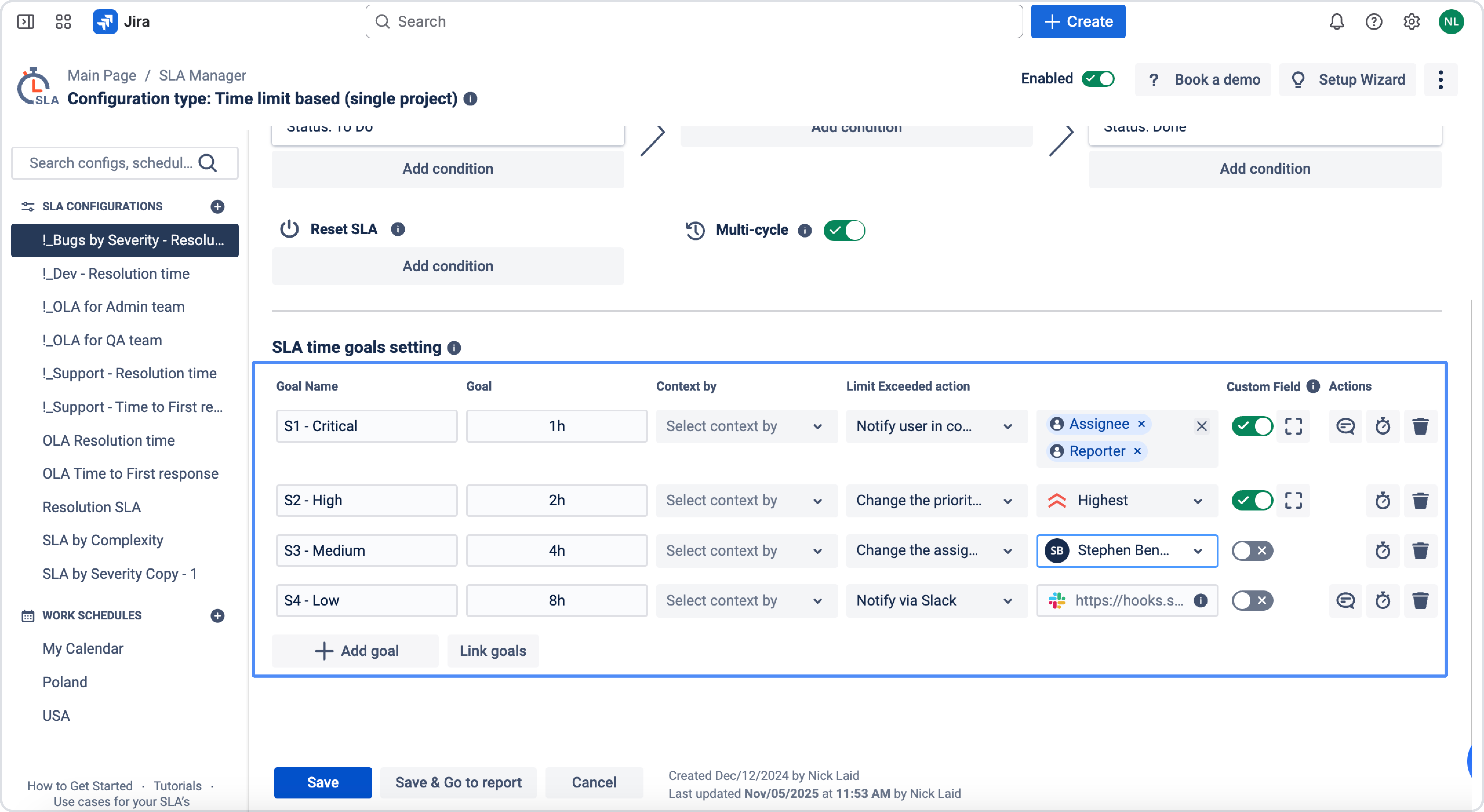Select the Poland work schedule
Screen dimensions: 1484x812
point(65,682)
